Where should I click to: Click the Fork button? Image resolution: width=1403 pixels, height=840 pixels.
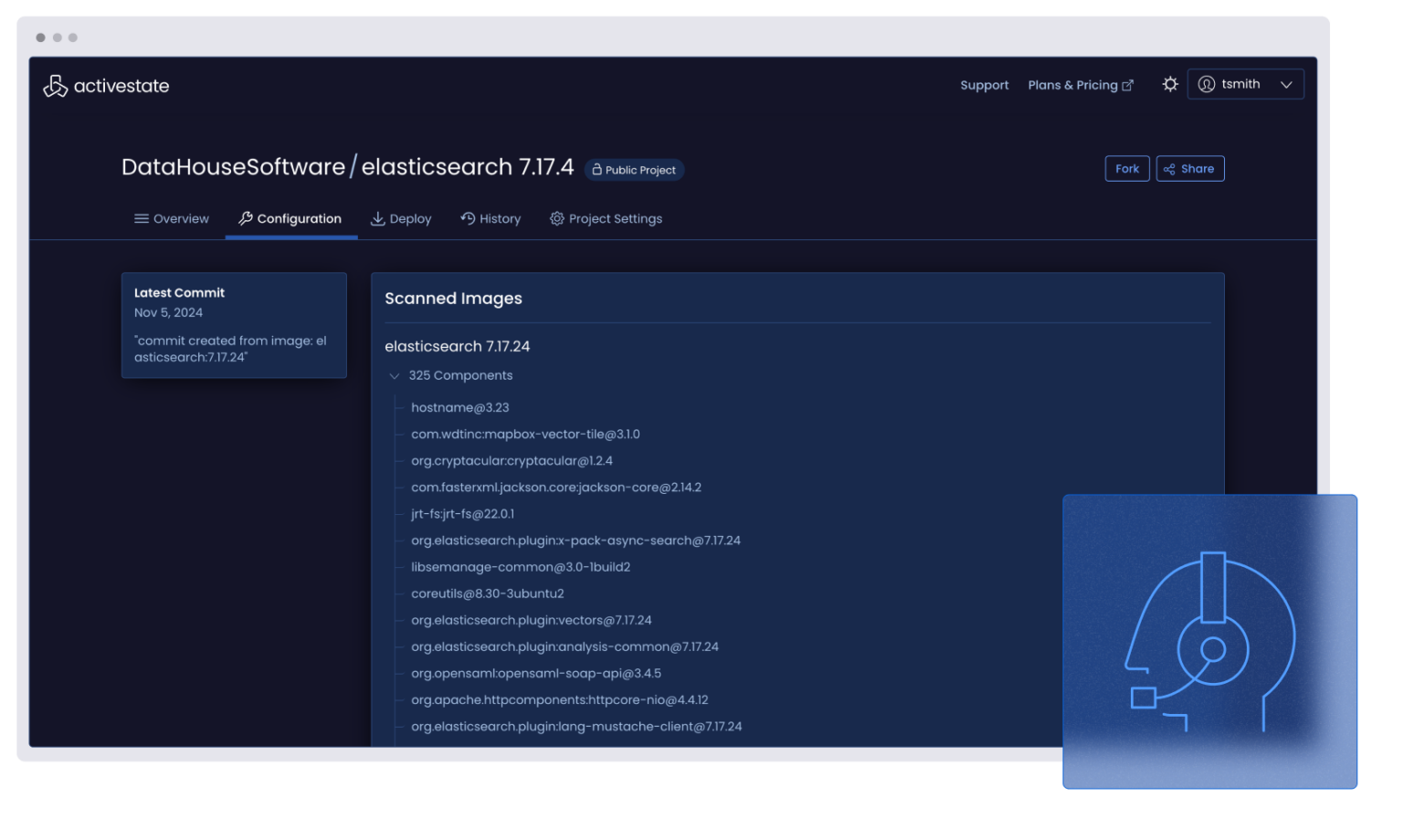(x=1127, y=168)
